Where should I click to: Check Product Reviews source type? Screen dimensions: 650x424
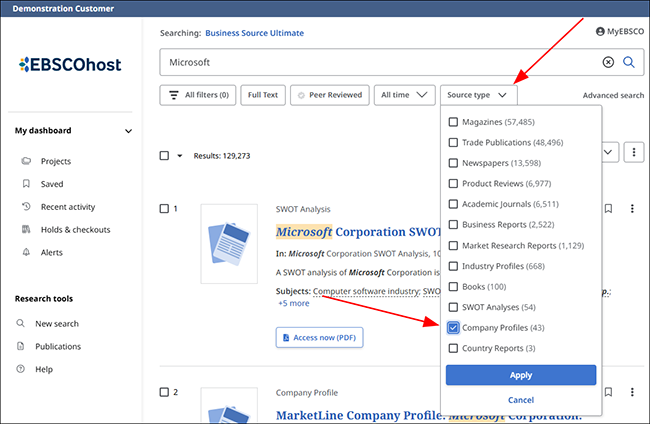pos(454,184)
